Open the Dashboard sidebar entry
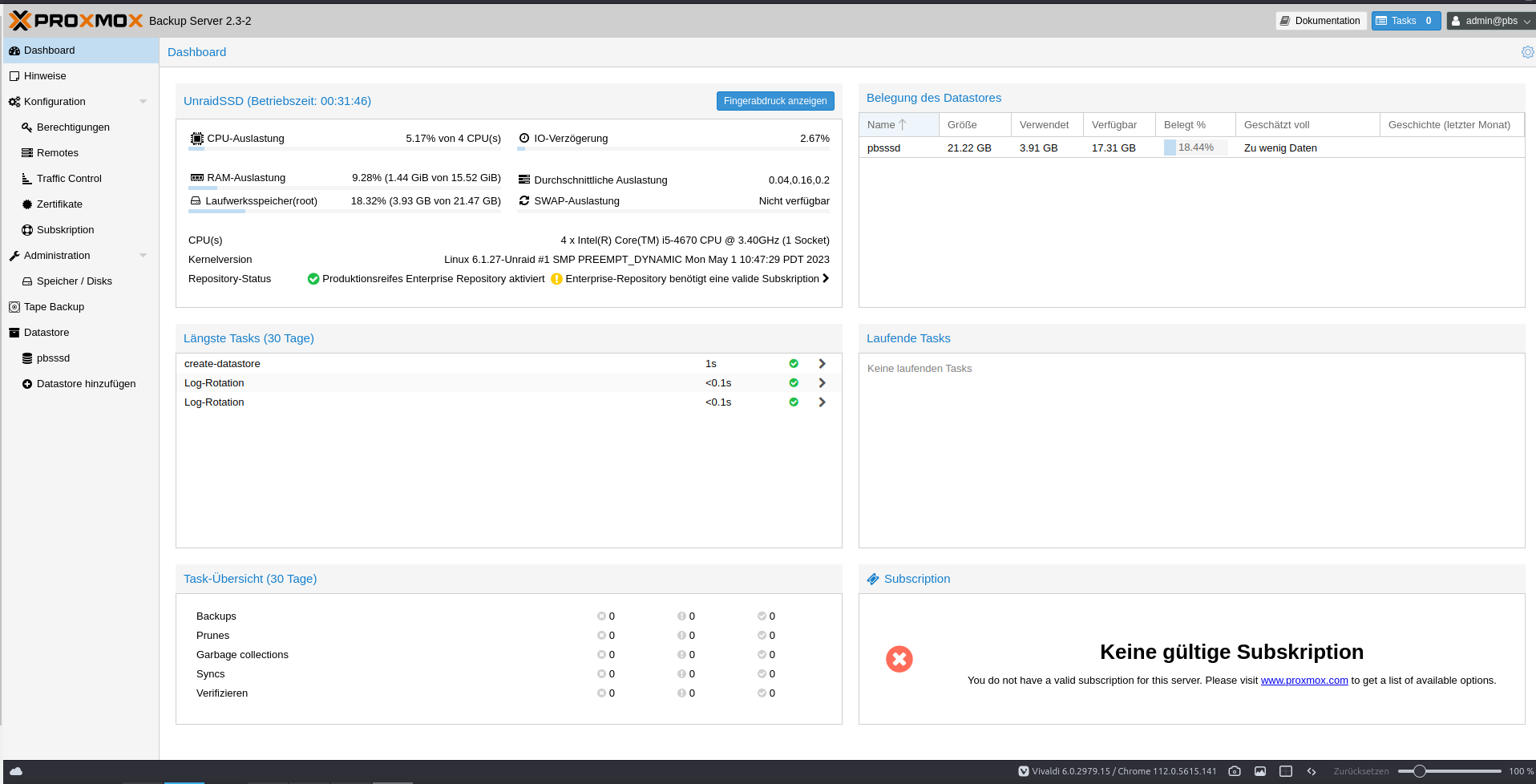This screenshot has height=784, width=1536. pos(80,51)
